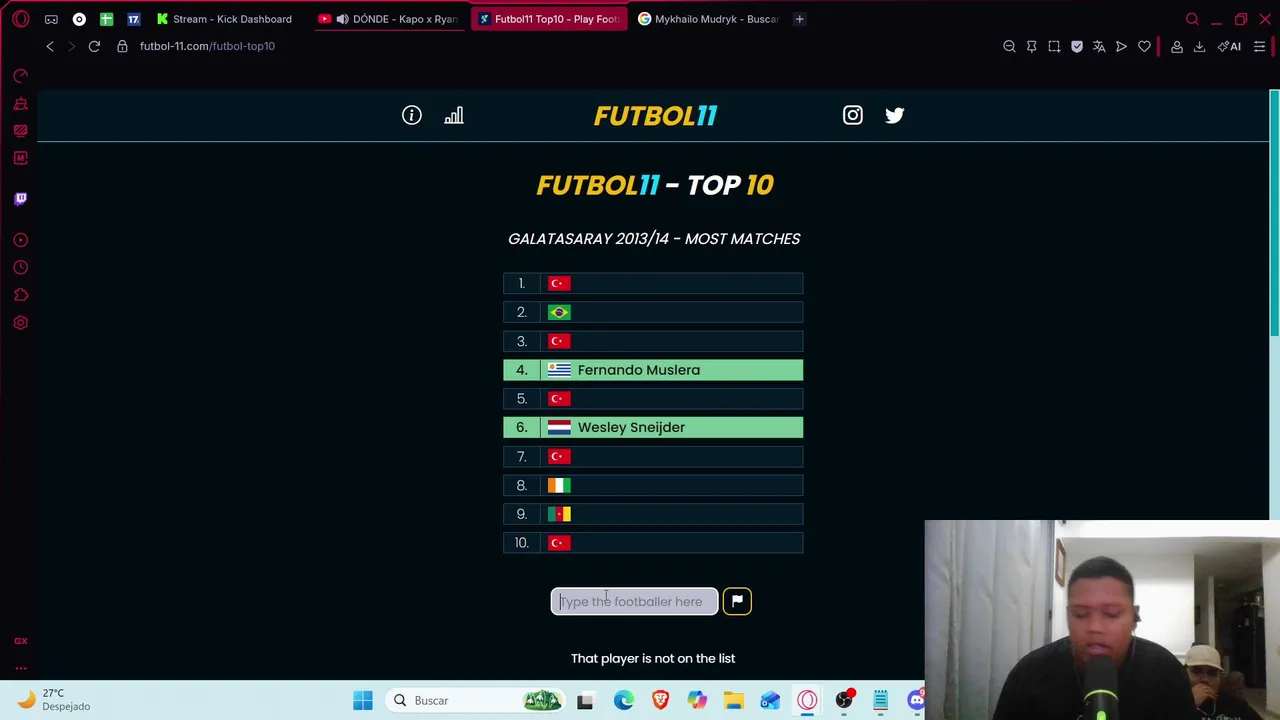
Task: Open the Opera main menu
Action: (x=20, y=19)
